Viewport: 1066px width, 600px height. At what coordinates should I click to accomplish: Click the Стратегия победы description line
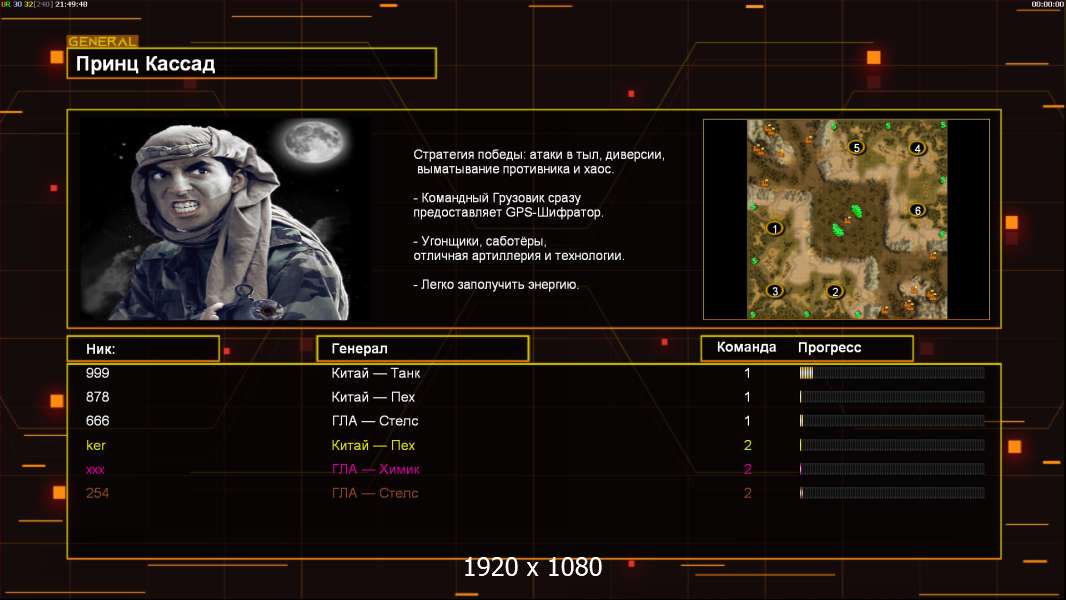[539, 162]
